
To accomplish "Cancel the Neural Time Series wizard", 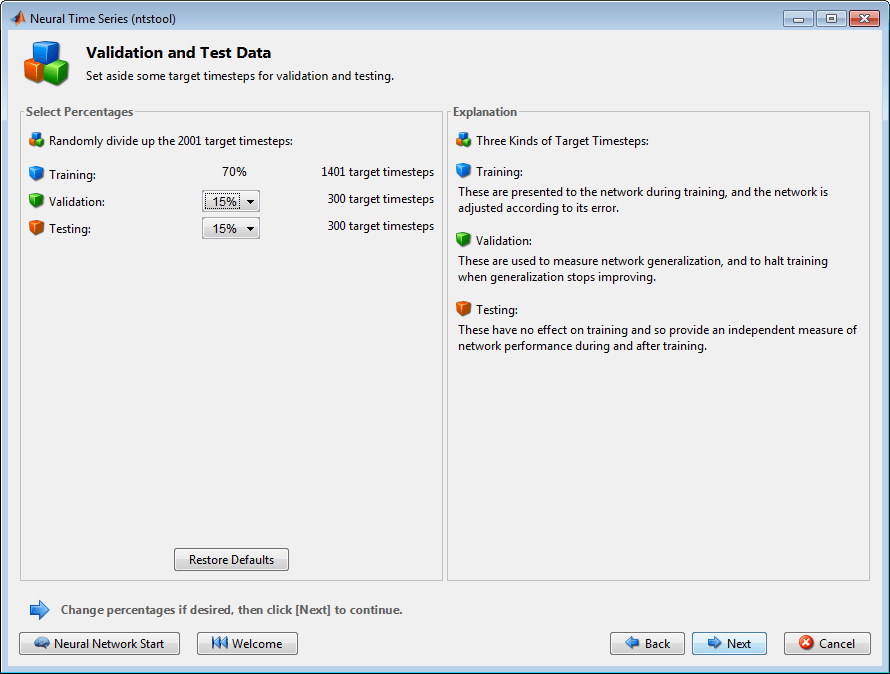I will (827, 643).
